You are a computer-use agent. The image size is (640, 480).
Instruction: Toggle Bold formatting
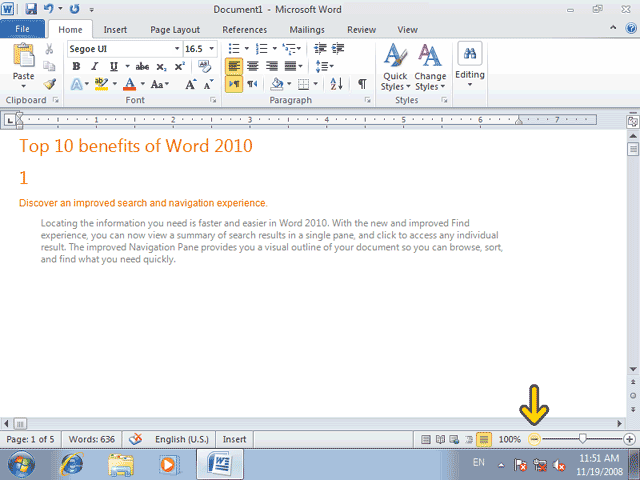coord(76,67)
